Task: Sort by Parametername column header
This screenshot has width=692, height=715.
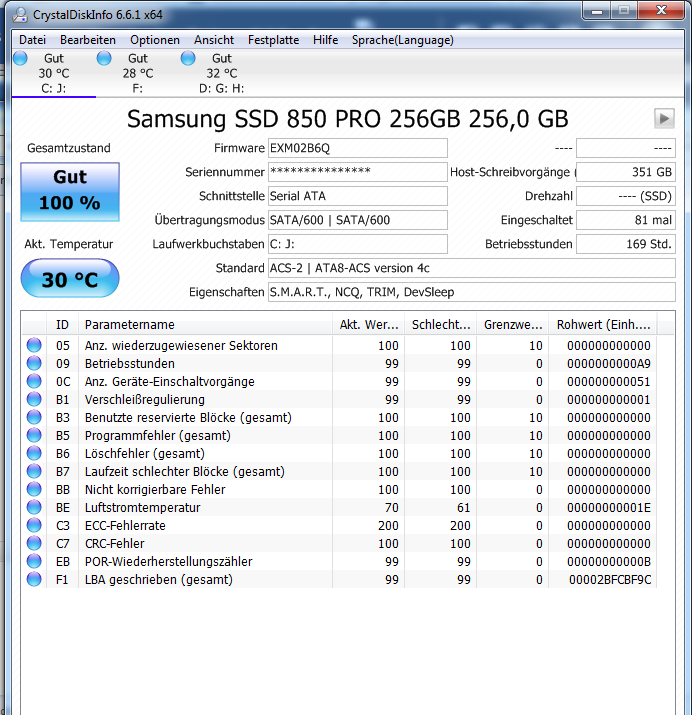Action: click(x=206, y=325)
